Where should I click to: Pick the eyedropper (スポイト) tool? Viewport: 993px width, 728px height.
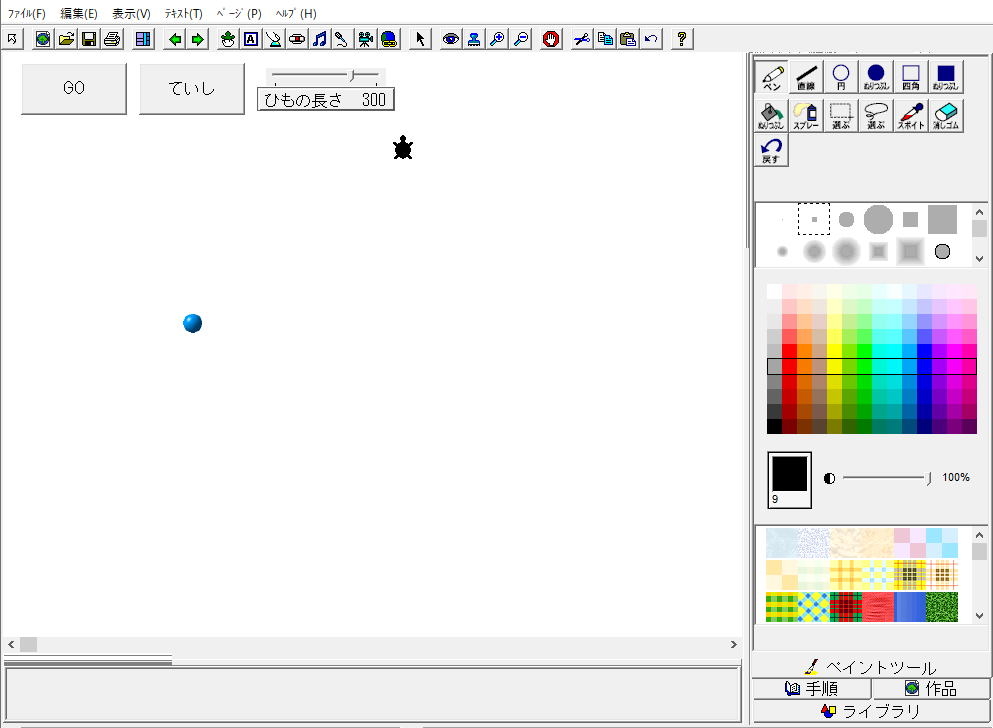910,116
